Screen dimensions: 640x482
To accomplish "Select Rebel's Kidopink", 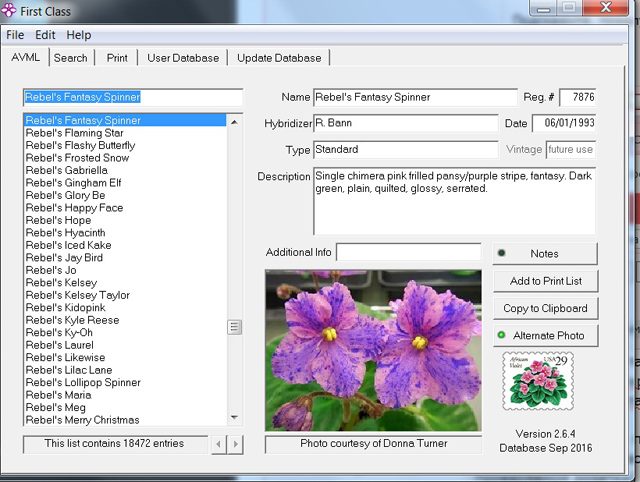I will 125,307.
